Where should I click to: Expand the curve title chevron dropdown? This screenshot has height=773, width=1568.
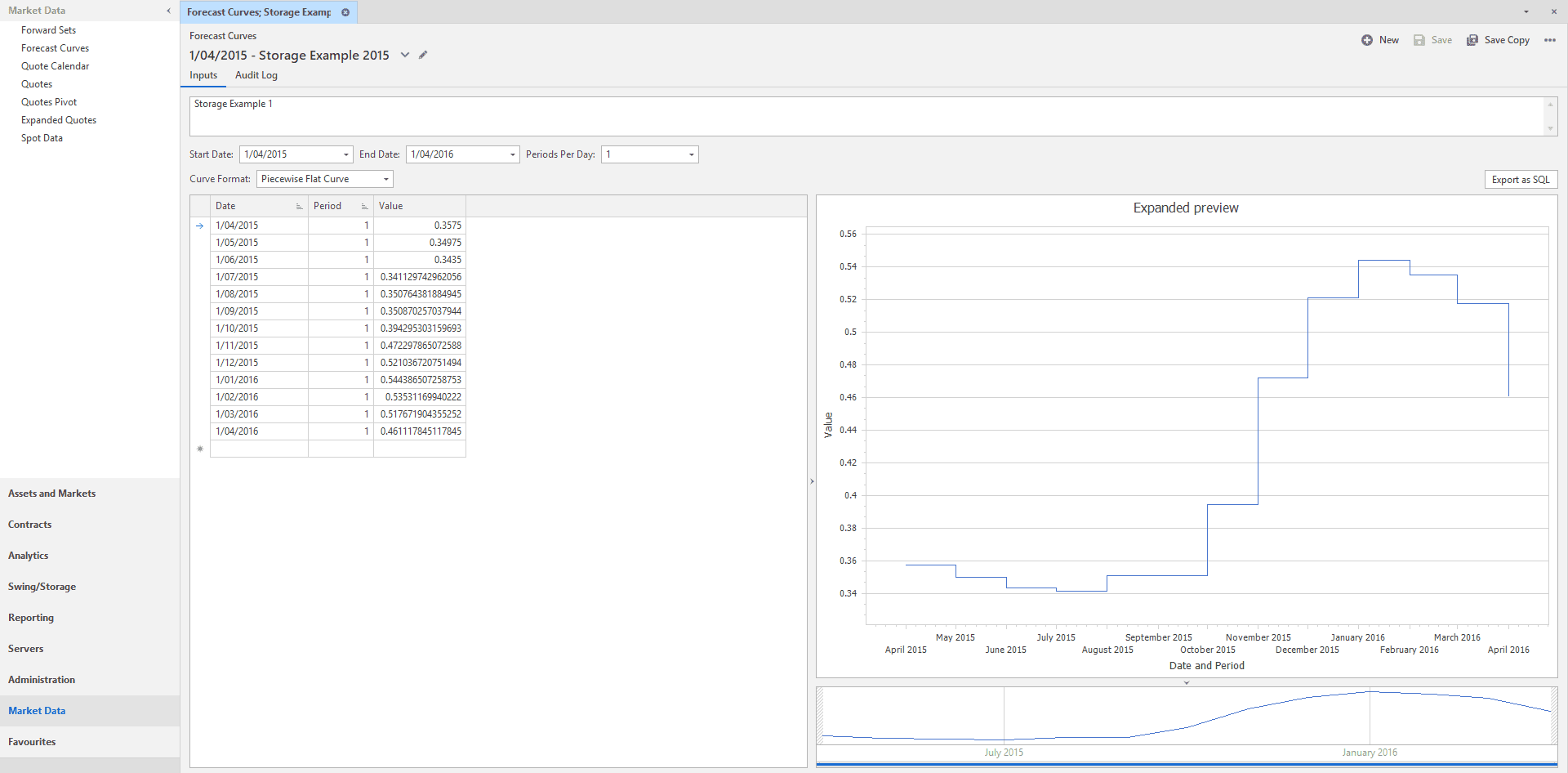click(x=405, y=55)
